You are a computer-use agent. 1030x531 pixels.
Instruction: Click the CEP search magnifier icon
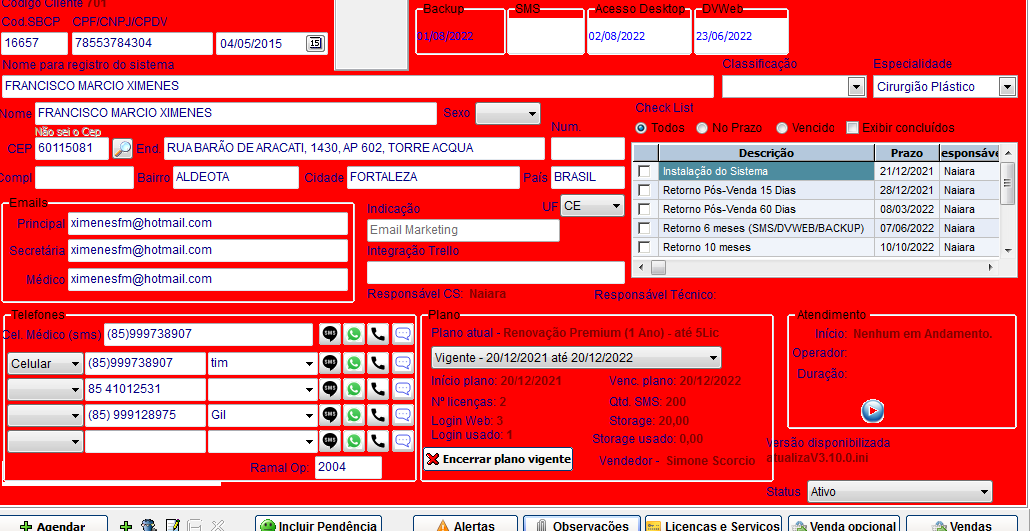[x=122, y=149]
